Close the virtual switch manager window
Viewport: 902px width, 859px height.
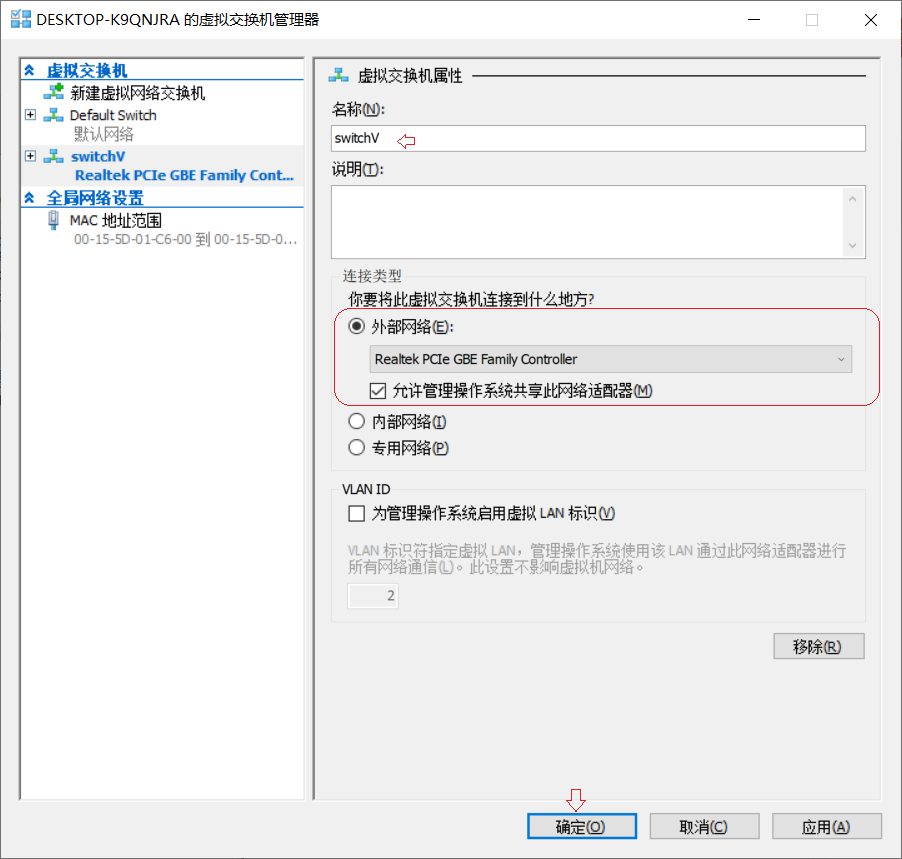click(x=870, y=20)
